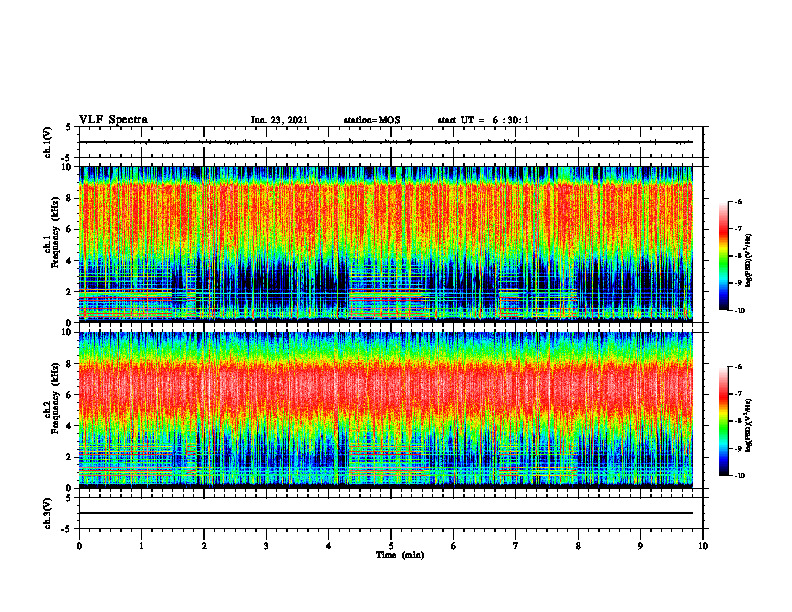Click the "10" tick on the time axis

703,546
